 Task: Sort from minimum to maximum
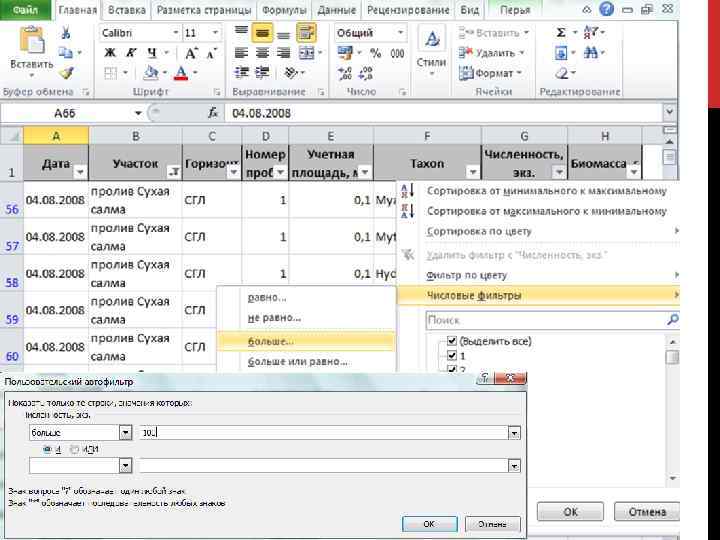tap(546, 191)
